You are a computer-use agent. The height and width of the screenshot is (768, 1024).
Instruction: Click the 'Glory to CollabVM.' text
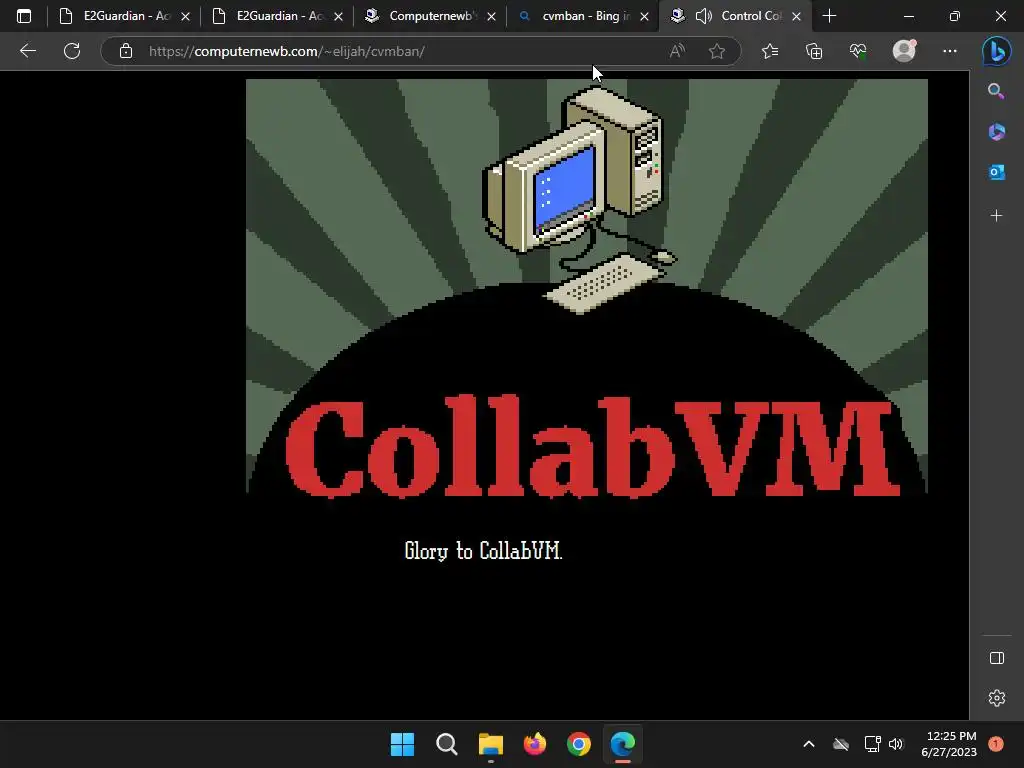[x=483, y=551]
